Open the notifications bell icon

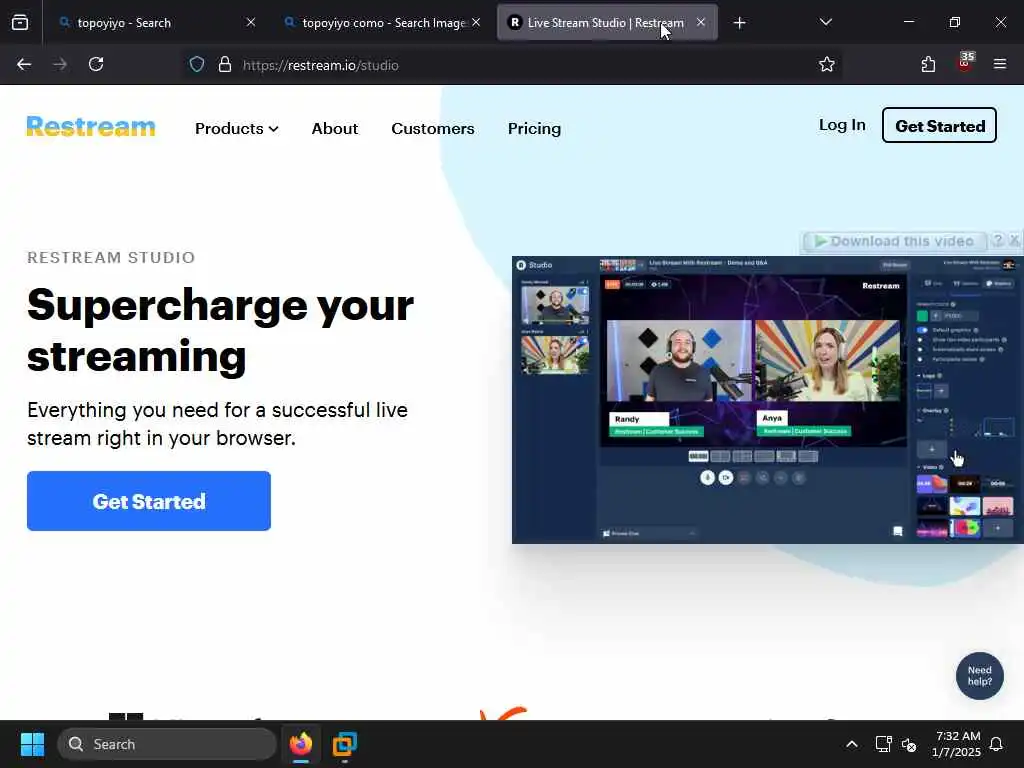[x=997, y=744]
